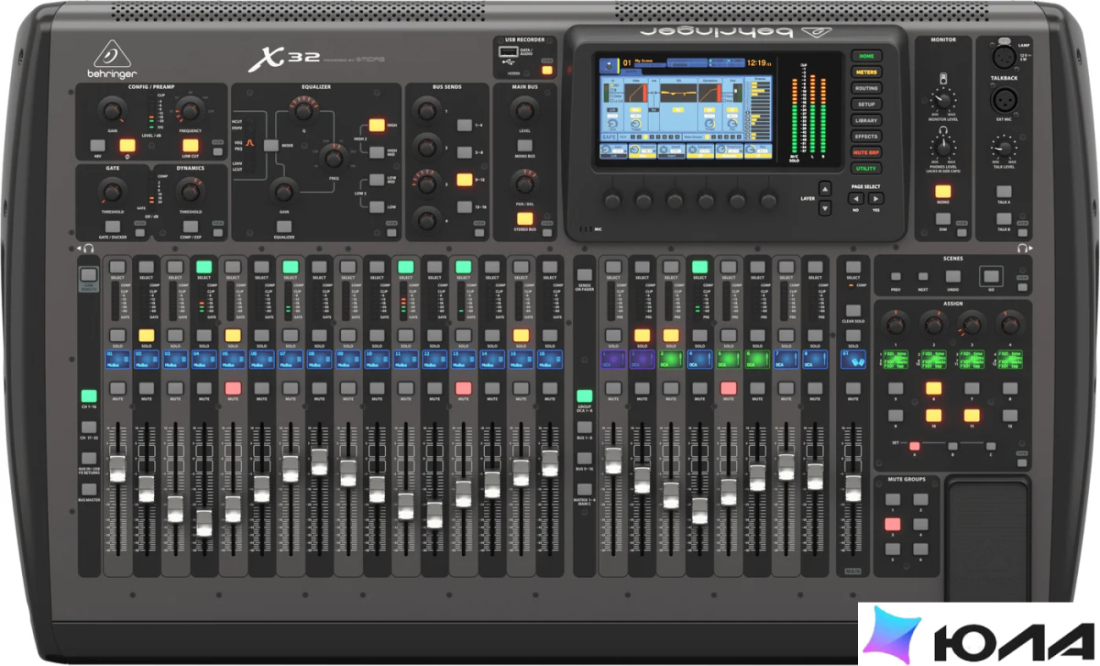Activate TALK A talkback button
1100x666 pixels.
point(1004,192)
